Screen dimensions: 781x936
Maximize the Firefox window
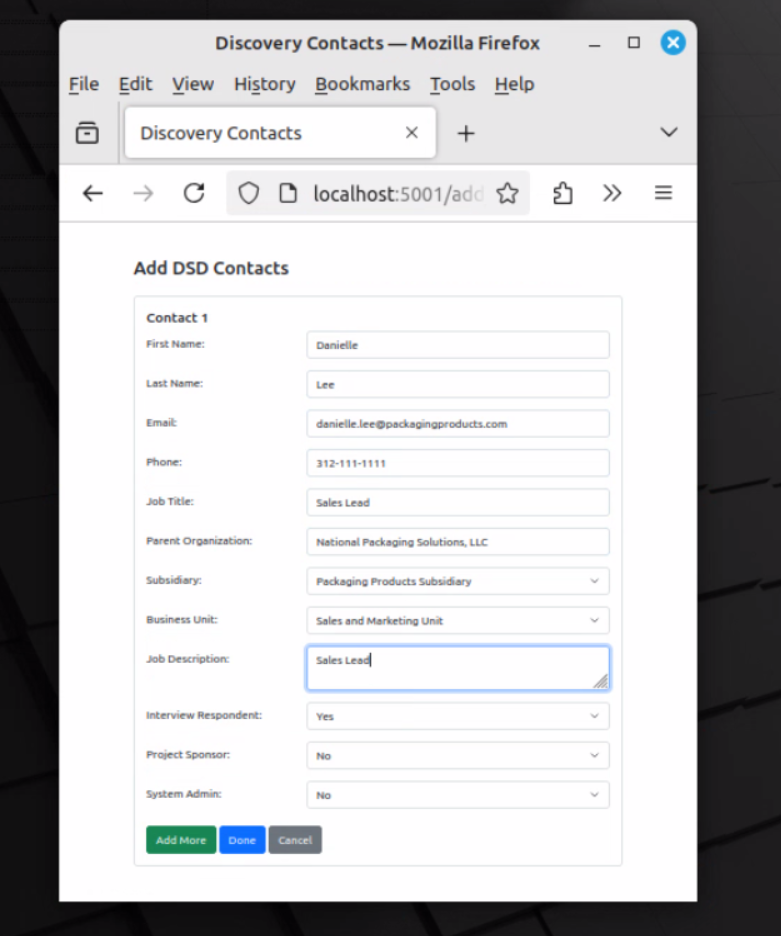tap(634, 43)
